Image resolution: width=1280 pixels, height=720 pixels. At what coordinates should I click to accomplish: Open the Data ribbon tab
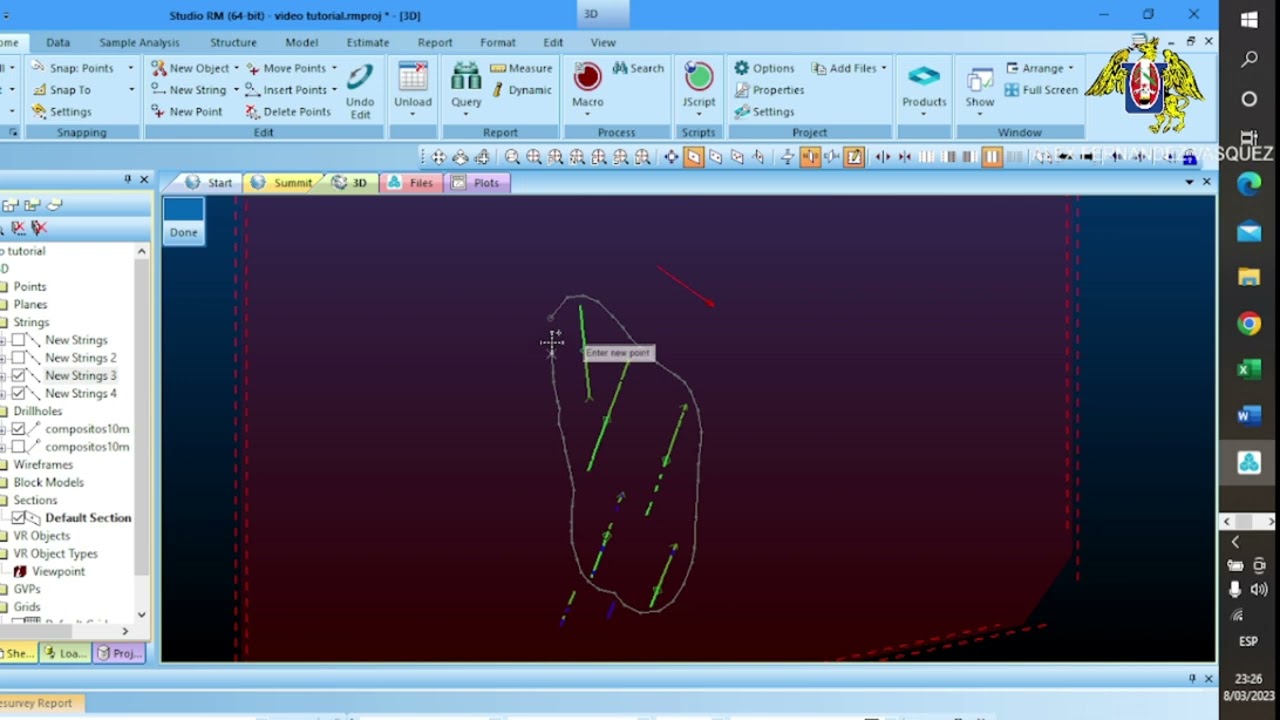pos(58,42)
